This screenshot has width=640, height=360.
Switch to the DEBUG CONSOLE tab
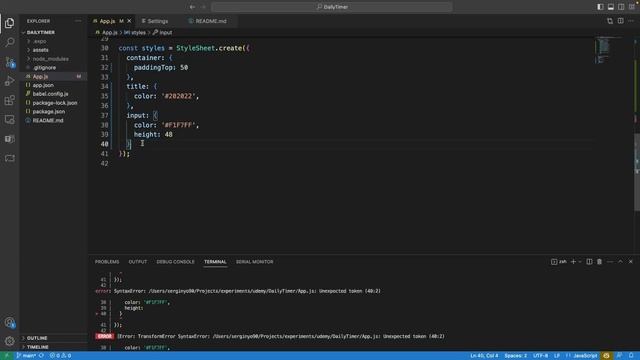click(176, 262)
